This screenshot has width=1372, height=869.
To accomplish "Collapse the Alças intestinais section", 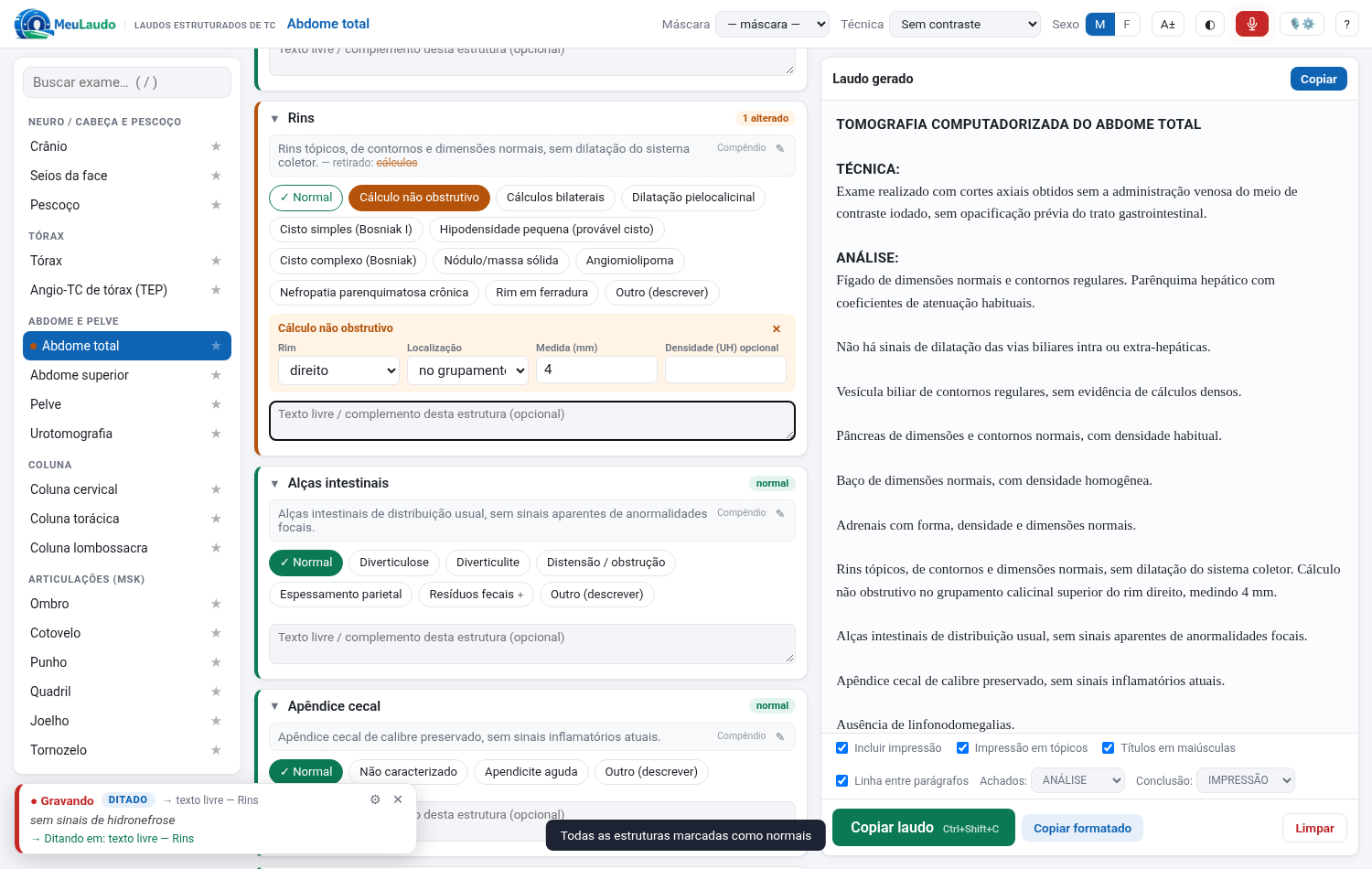I will click(x=274, y=484).
